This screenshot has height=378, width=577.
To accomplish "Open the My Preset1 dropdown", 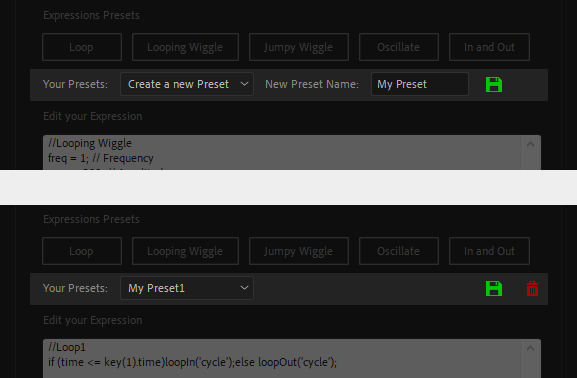I will 187,288.
